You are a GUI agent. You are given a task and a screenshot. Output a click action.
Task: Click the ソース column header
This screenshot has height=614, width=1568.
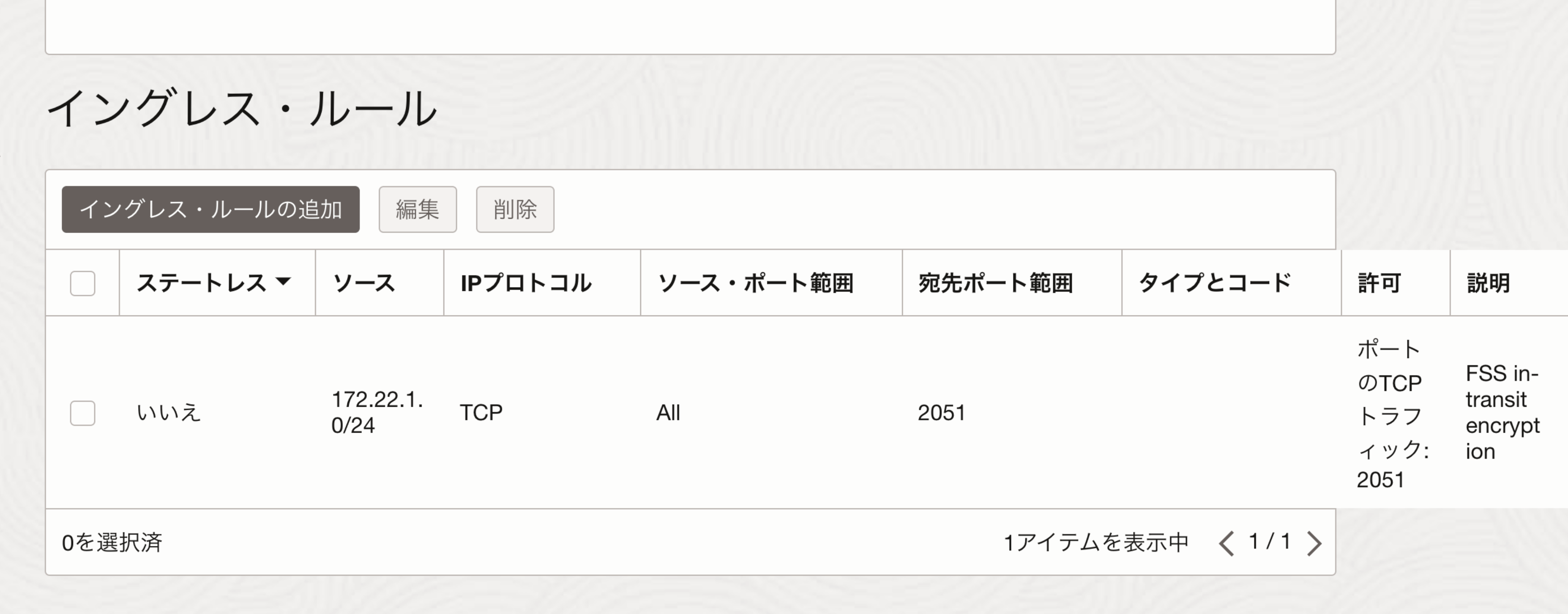tap(364, 283)
